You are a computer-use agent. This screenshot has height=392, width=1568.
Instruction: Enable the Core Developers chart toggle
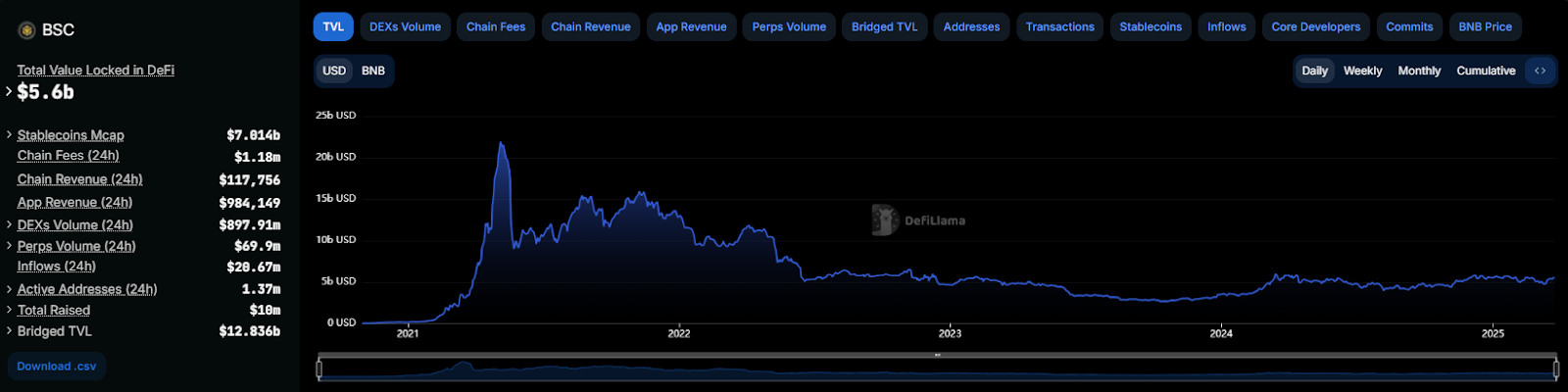pyautogui.click(x=1316, y=26)
